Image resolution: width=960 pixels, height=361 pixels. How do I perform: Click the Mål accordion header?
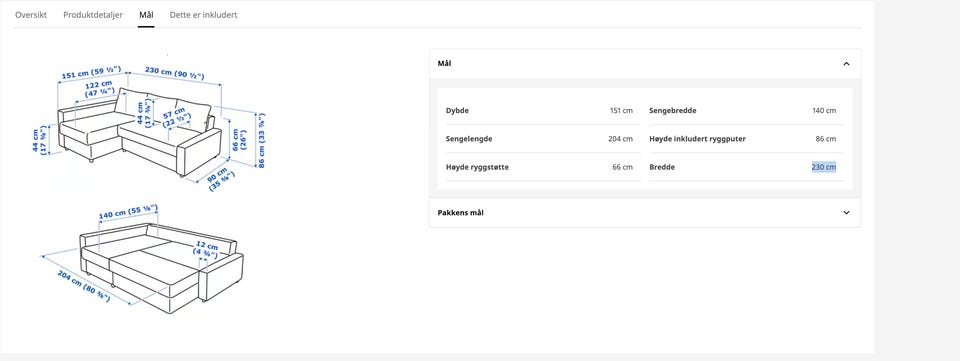[645, 64]
